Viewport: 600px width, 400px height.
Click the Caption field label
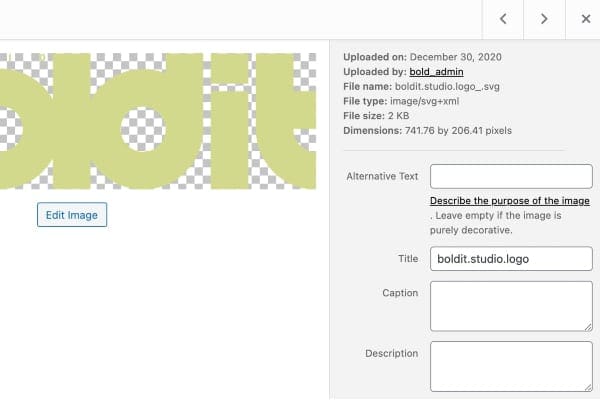tap(400, 293)
